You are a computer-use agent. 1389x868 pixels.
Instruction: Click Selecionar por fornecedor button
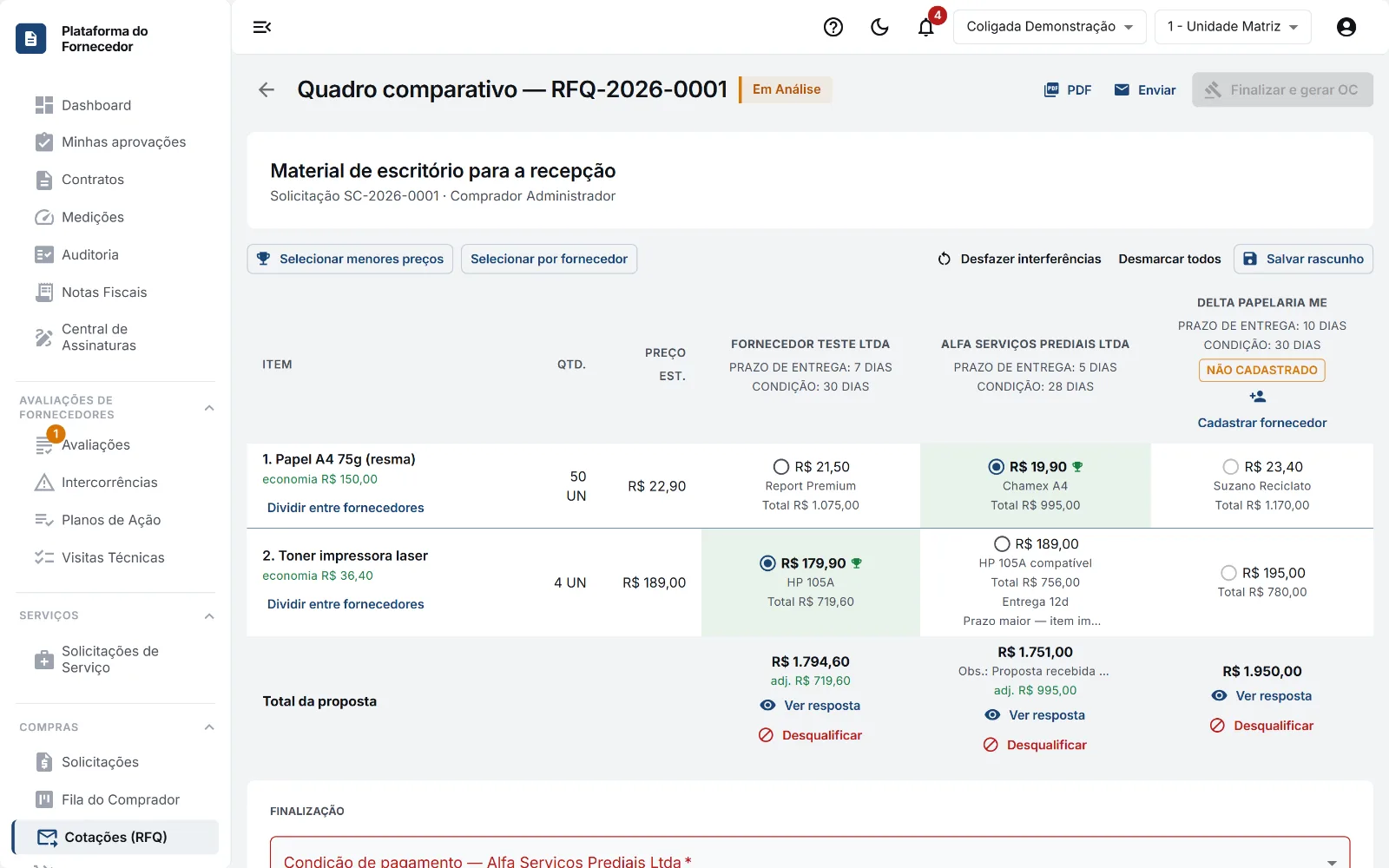(x=549, y=259)
